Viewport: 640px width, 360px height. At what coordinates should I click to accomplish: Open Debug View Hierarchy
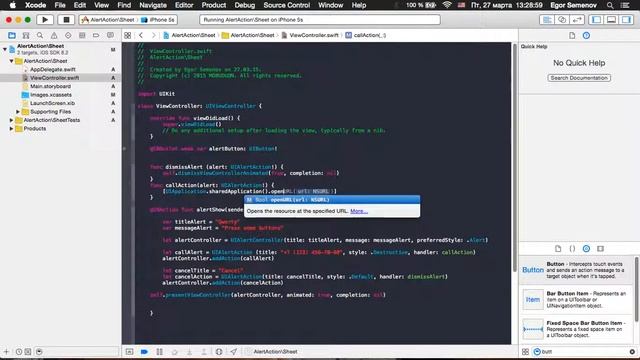click(x=219, y=351)
